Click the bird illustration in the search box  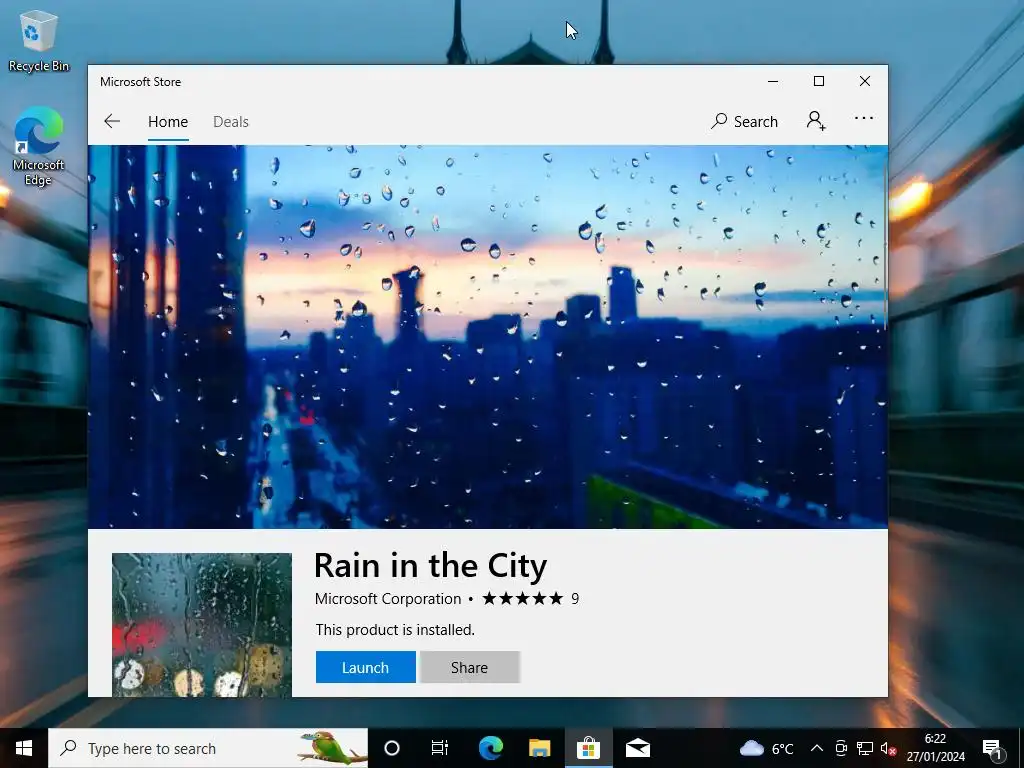[332, 748]
